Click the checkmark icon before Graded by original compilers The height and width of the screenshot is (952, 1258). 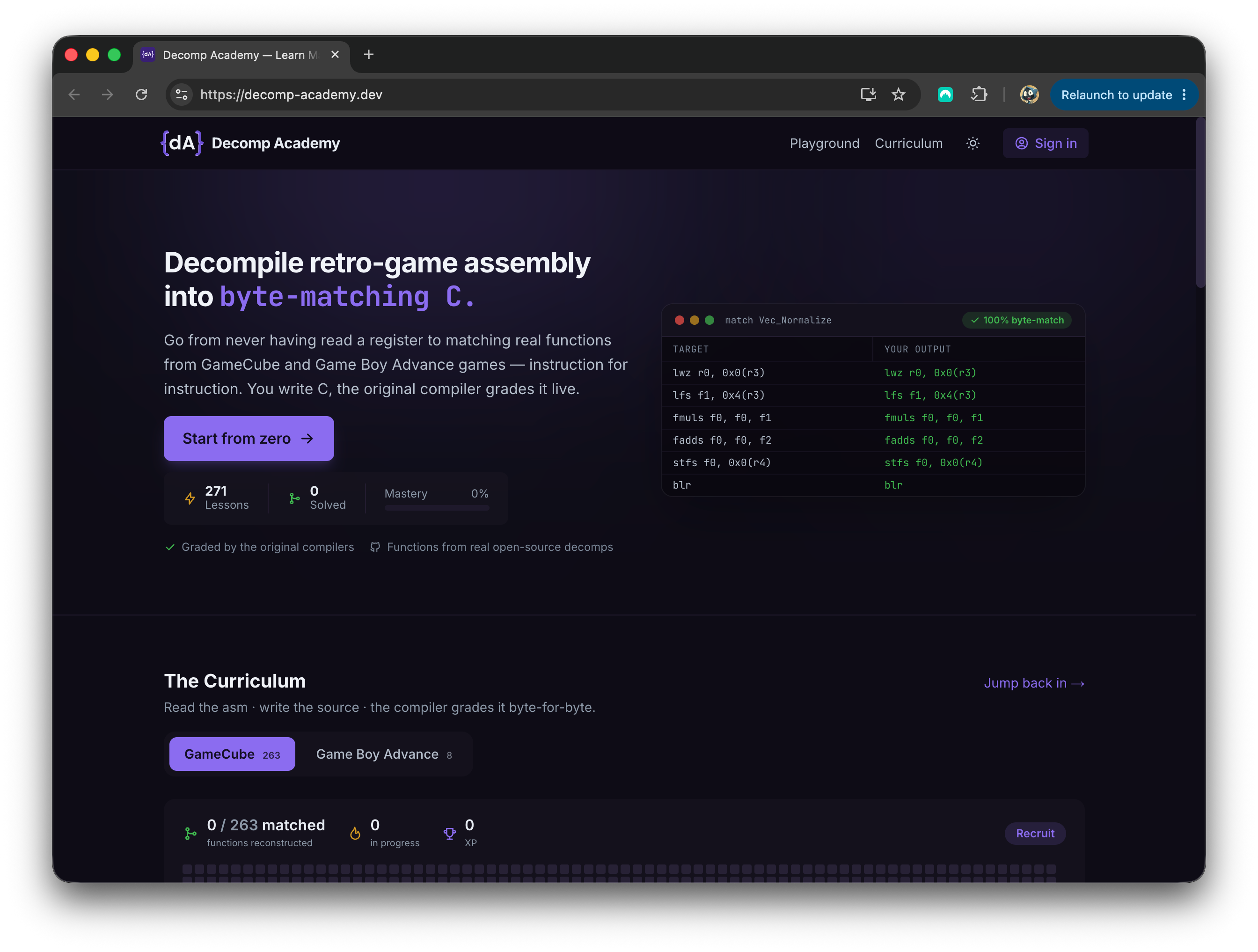point(169,547)
